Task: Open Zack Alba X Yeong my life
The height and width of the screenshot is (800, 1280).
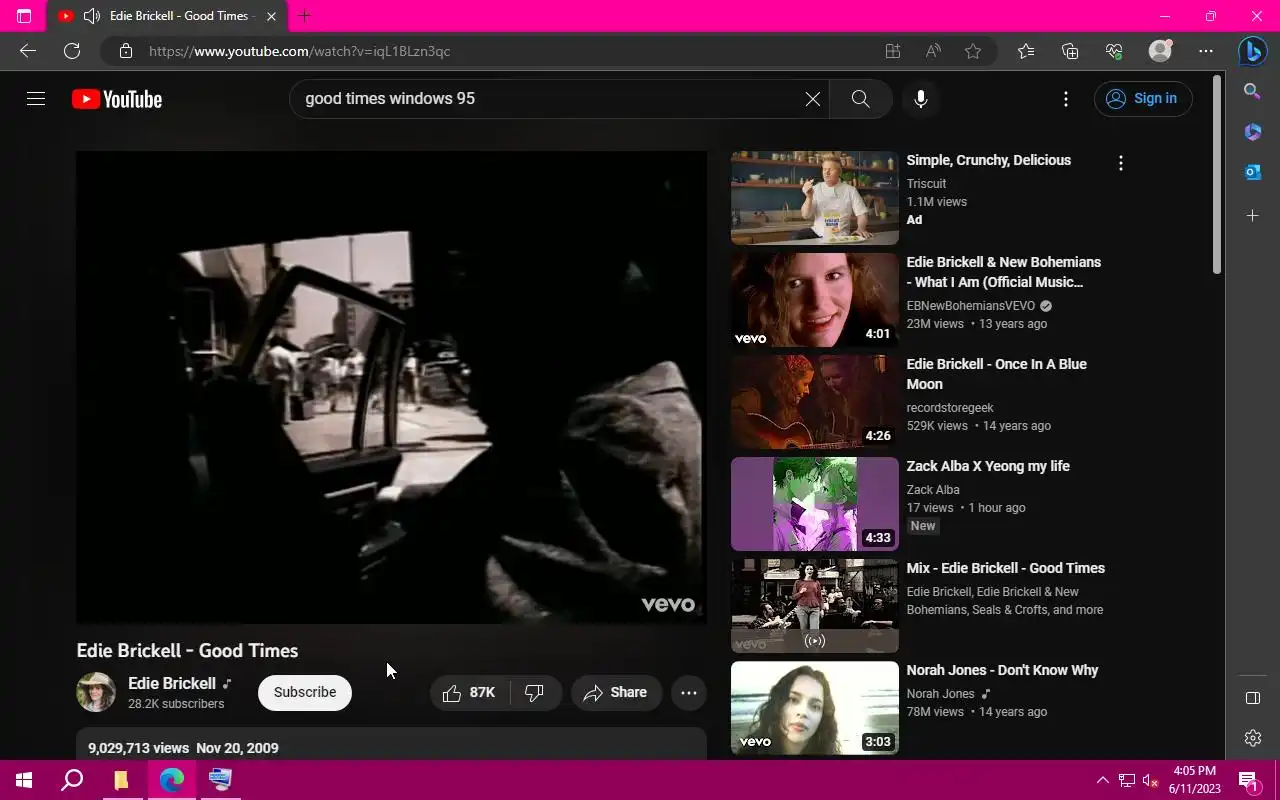Action: click(x=988, y=466)
